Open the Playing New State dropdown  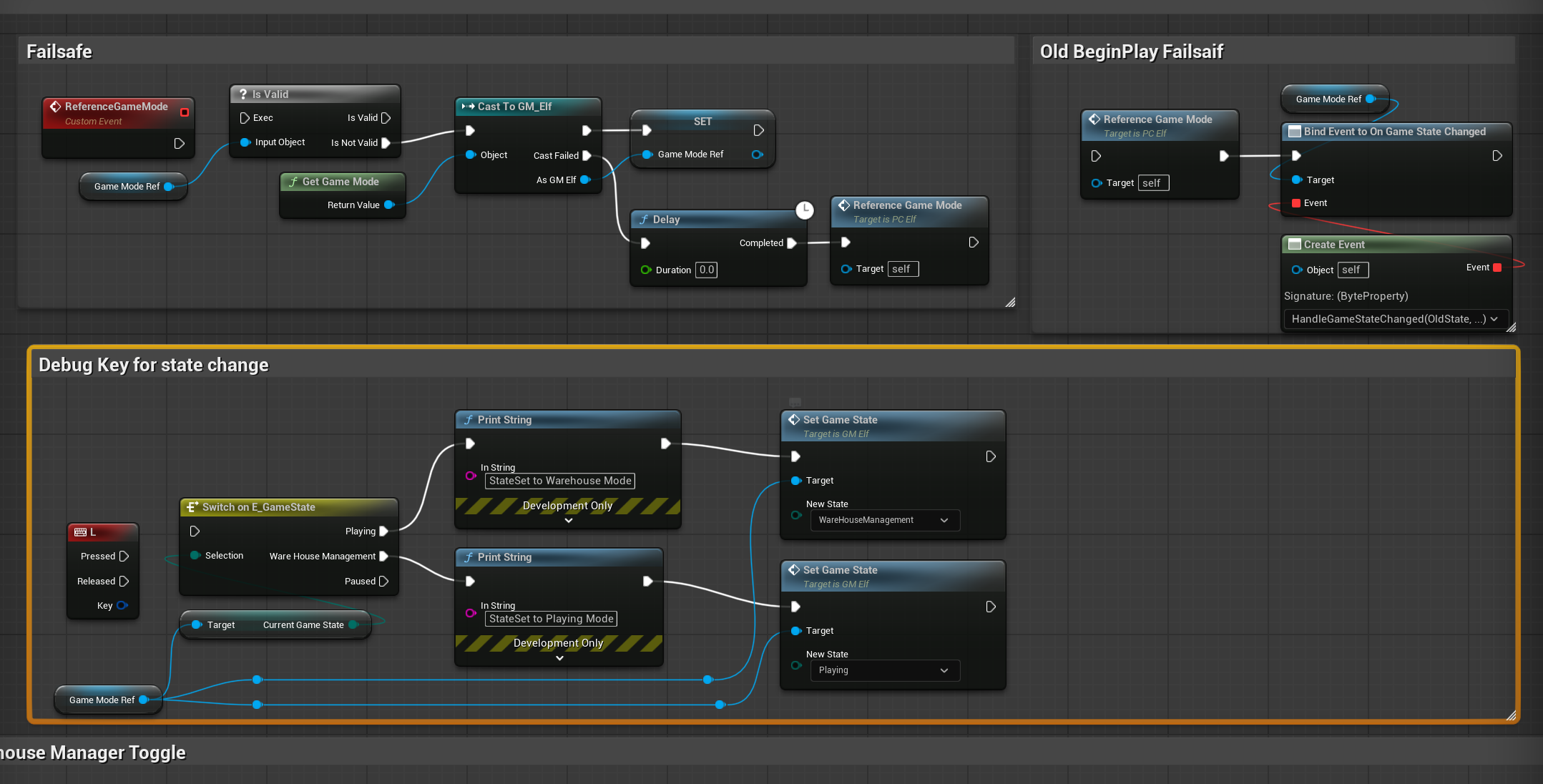click(x=884, y=670)
